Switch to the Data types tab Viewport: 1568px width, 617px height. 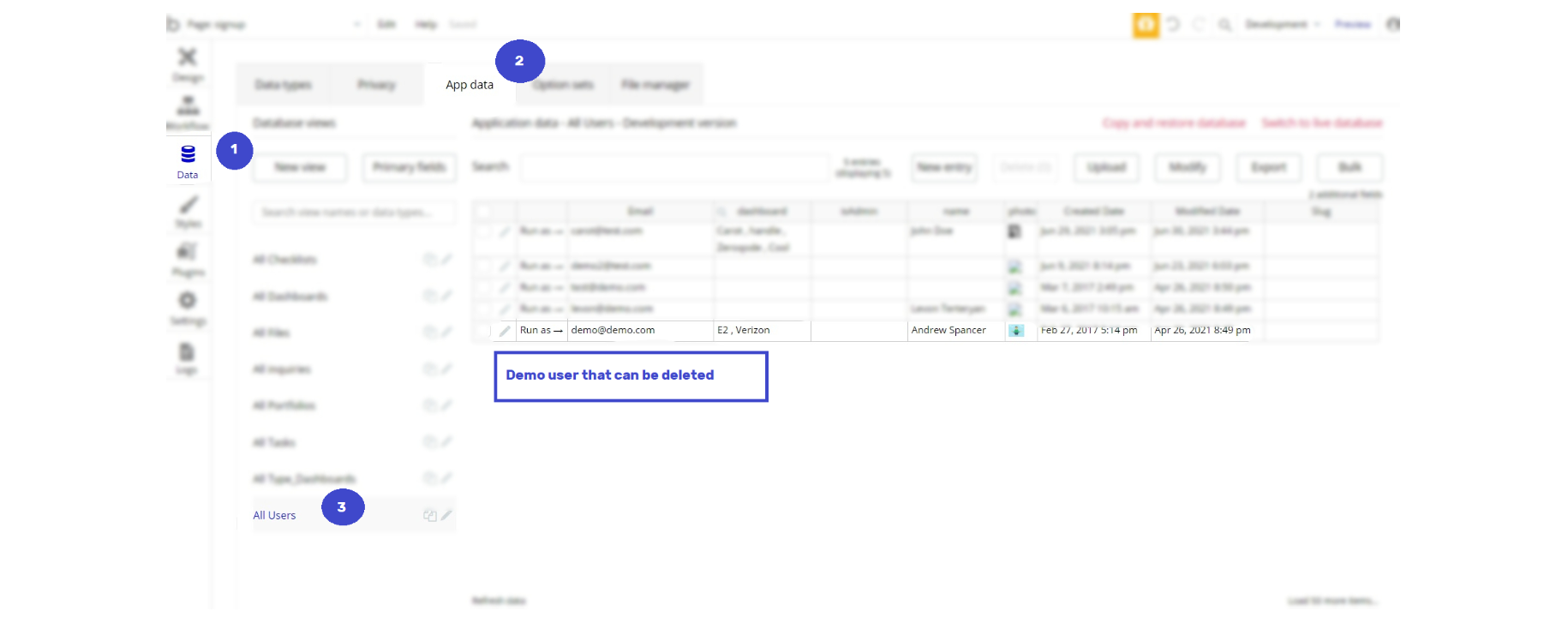coord(283,85)
